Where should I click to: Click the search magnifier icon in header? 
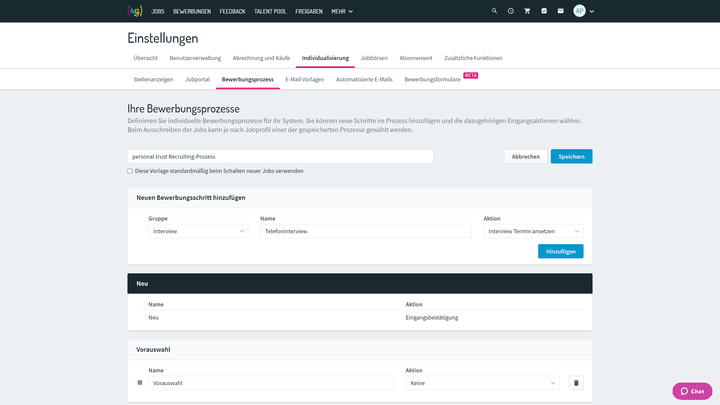494,11
